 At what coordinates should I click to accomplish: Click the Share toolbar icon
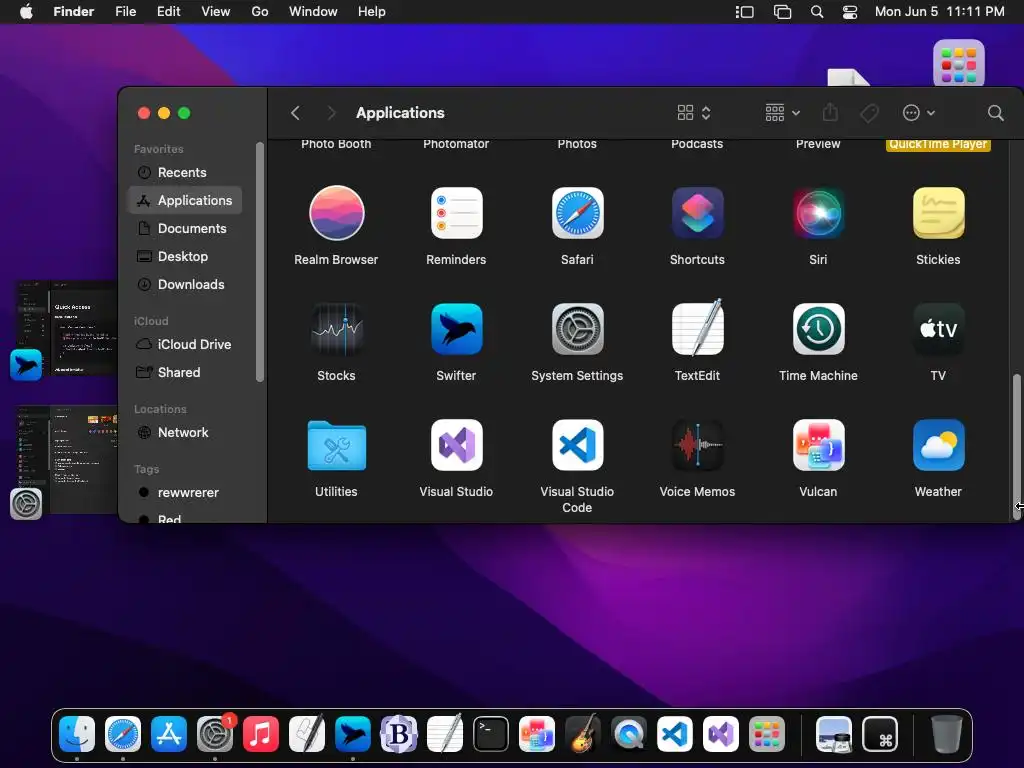830,112
